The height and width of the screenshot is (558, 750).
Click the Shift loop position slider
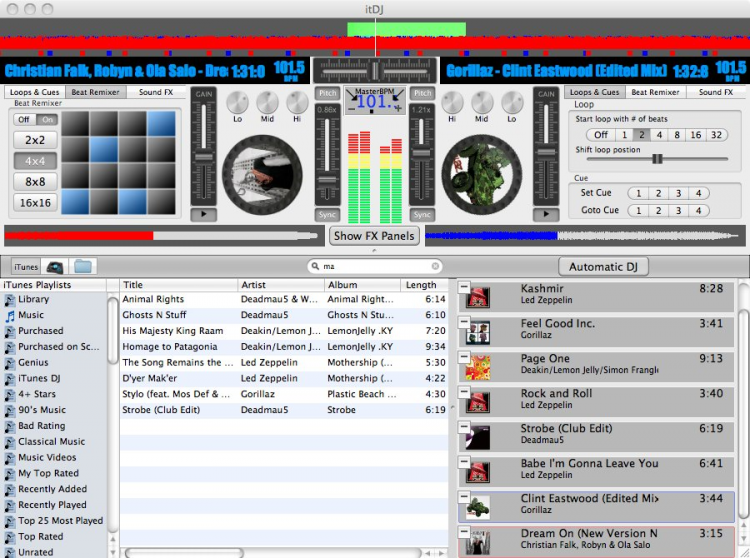tap(657, 159)
